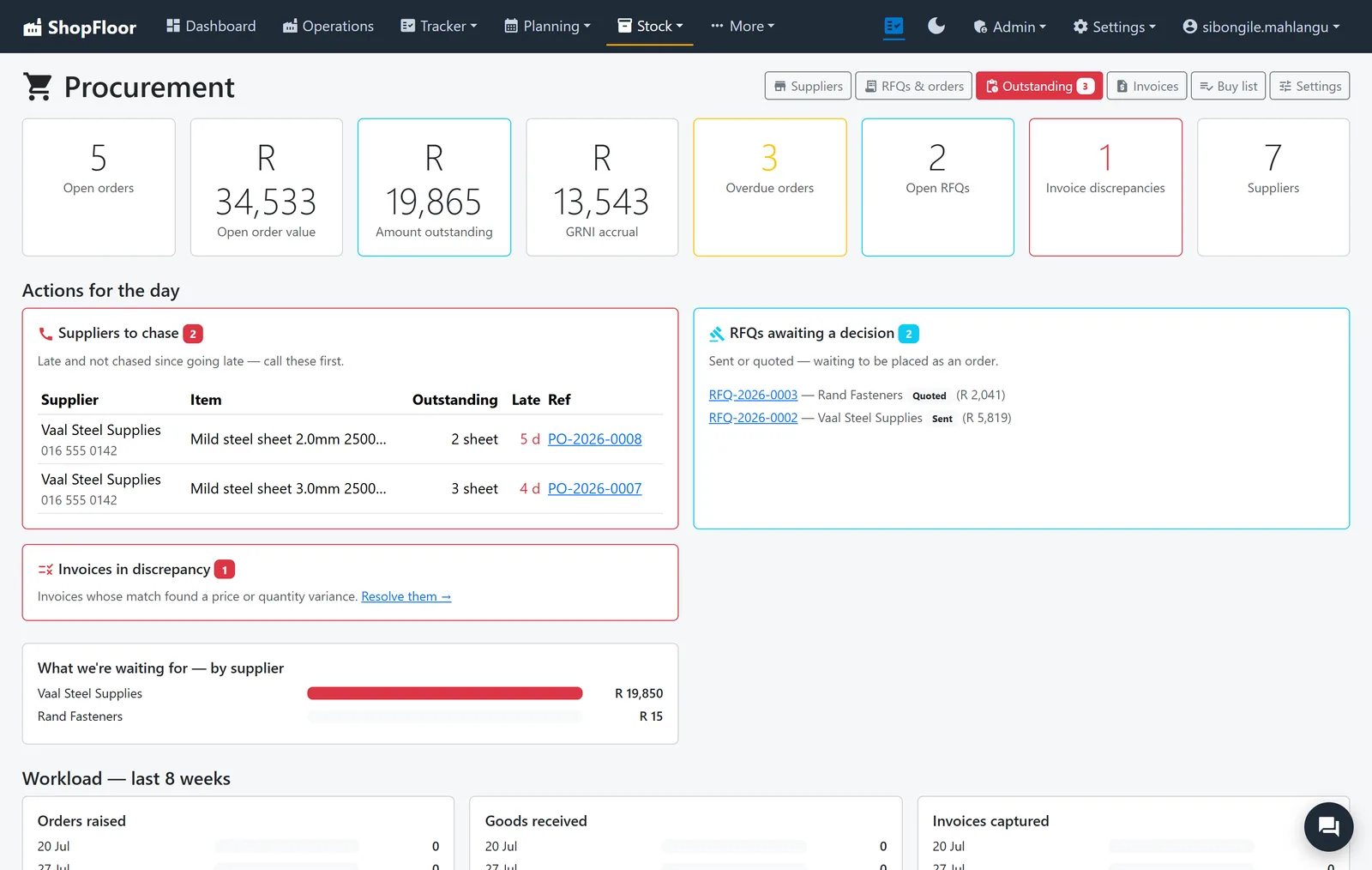Click the ShopFloor factory logo icon
This screenshot has width=1372, height=870.
click(33, 27)
